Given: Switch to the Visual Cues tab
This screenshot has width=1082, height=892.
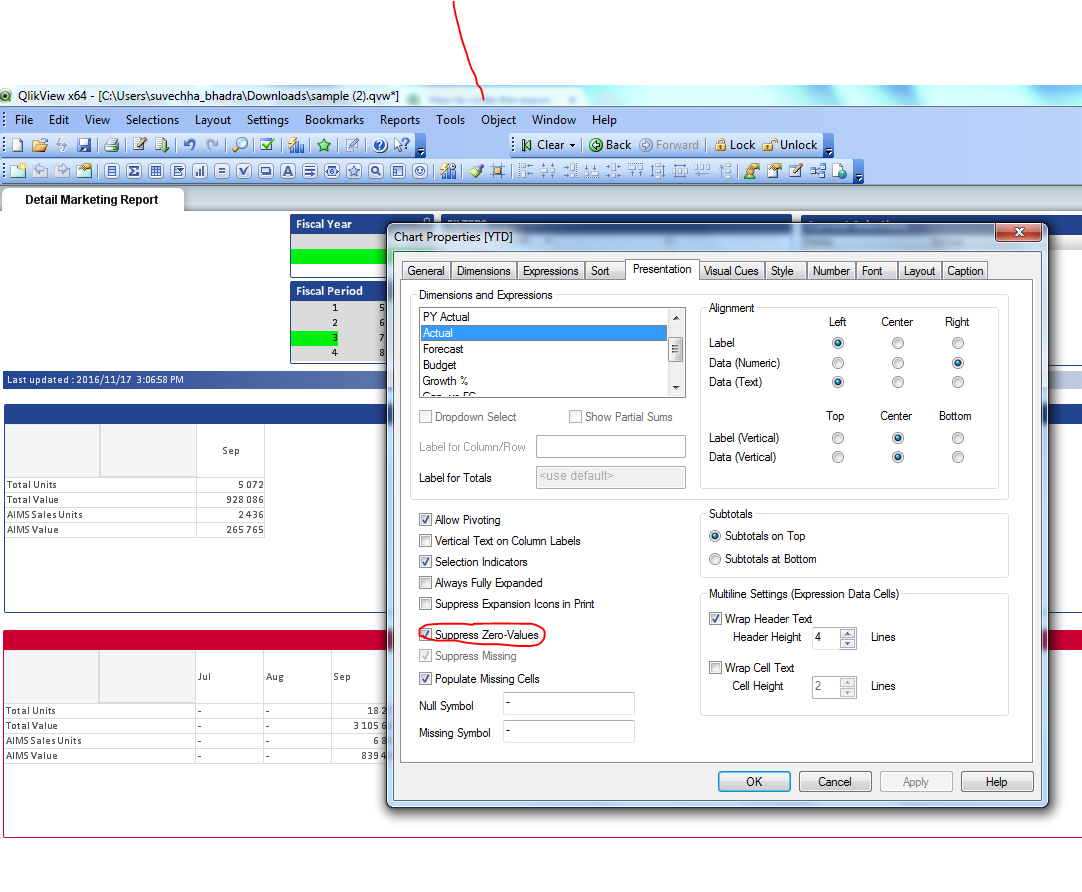Looking at the screenshot, I should [730, 271].
